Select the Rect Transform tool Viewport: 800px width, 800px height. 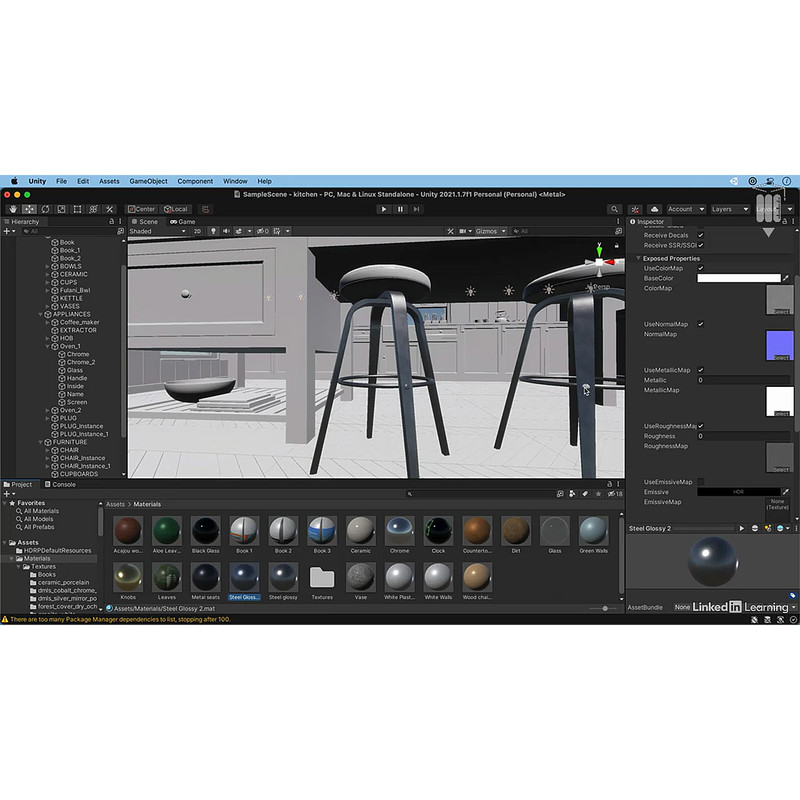tap(77, 209)
